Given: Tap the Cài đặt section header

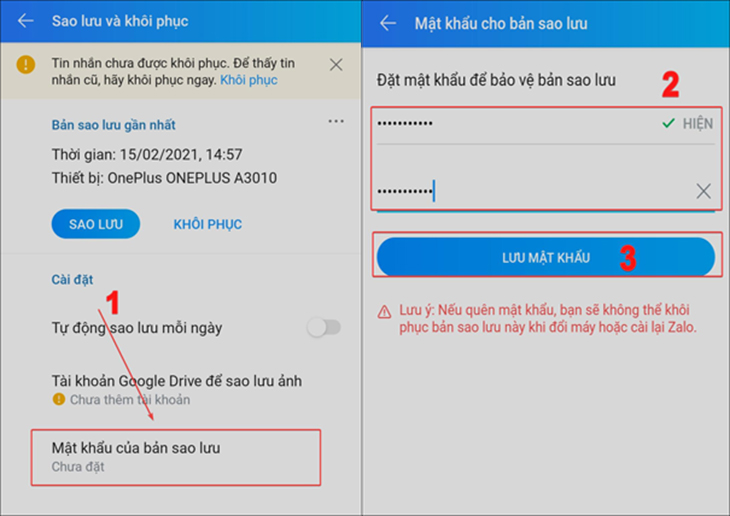Looking at the screenshot, I should click(x=72, y=279).
